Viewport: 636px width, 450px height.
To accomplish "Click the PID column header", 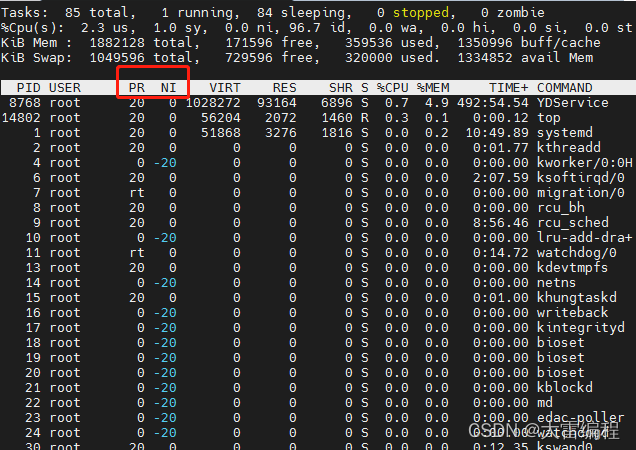I will [28, 88].
